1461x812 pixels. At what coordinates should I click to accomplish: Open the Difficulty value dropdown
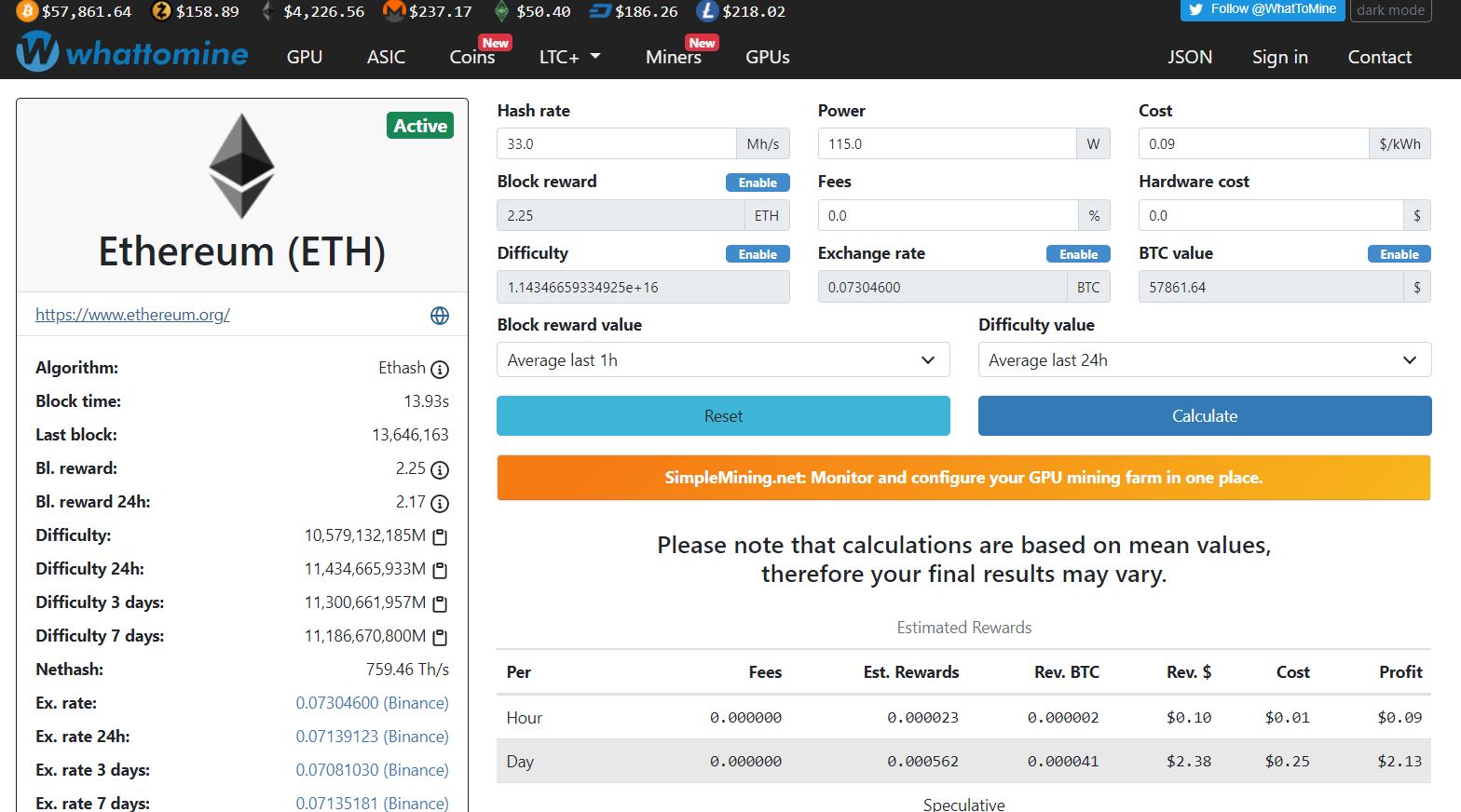click(1205, 360)
